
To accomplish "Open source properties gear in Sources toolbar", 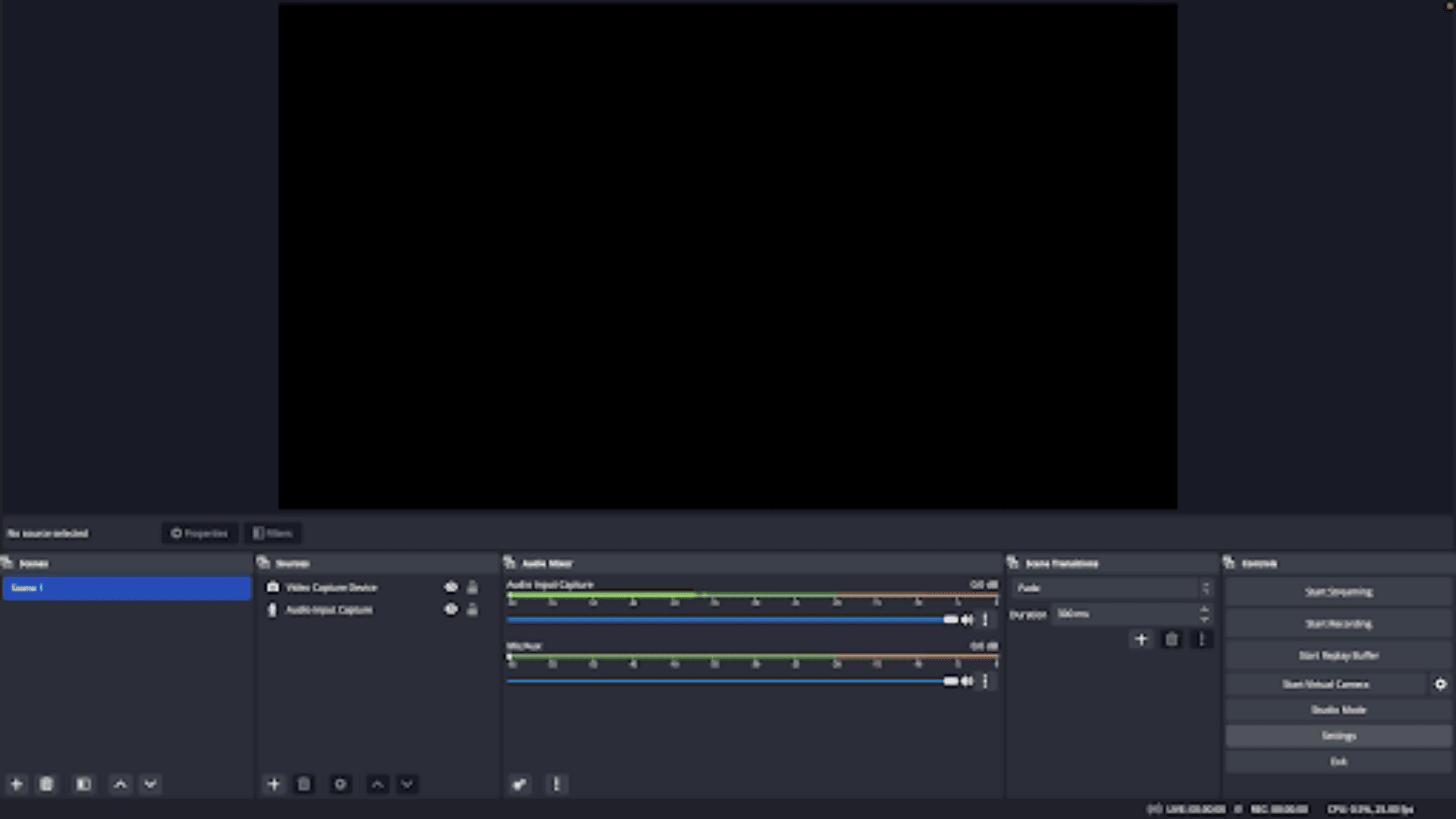I will pos(340,784).
